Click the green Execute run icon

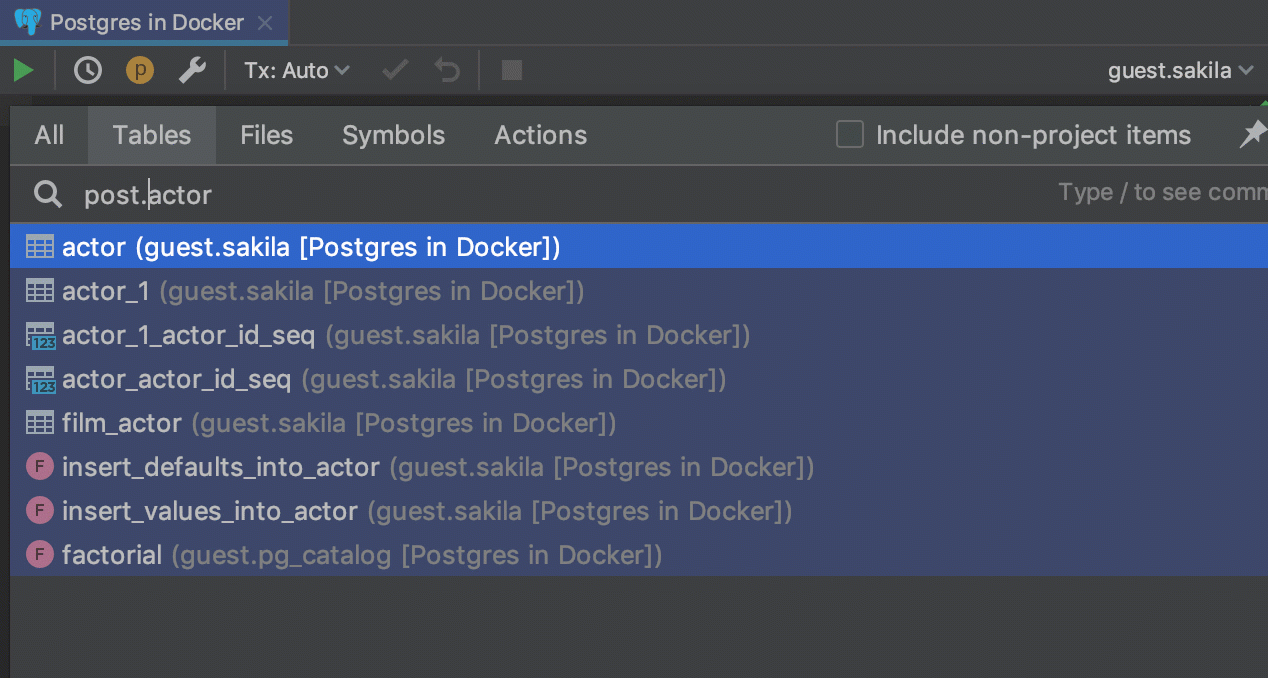(x=23, y=71)
